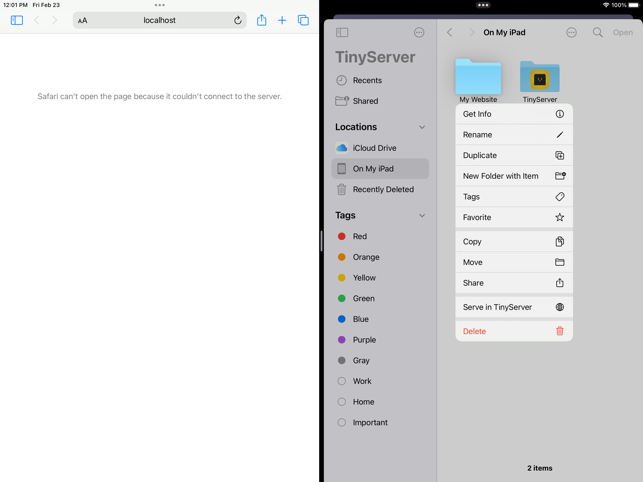Go back in Safari
This screenshot has height=482, width=643.
click(x=36, y=20)
